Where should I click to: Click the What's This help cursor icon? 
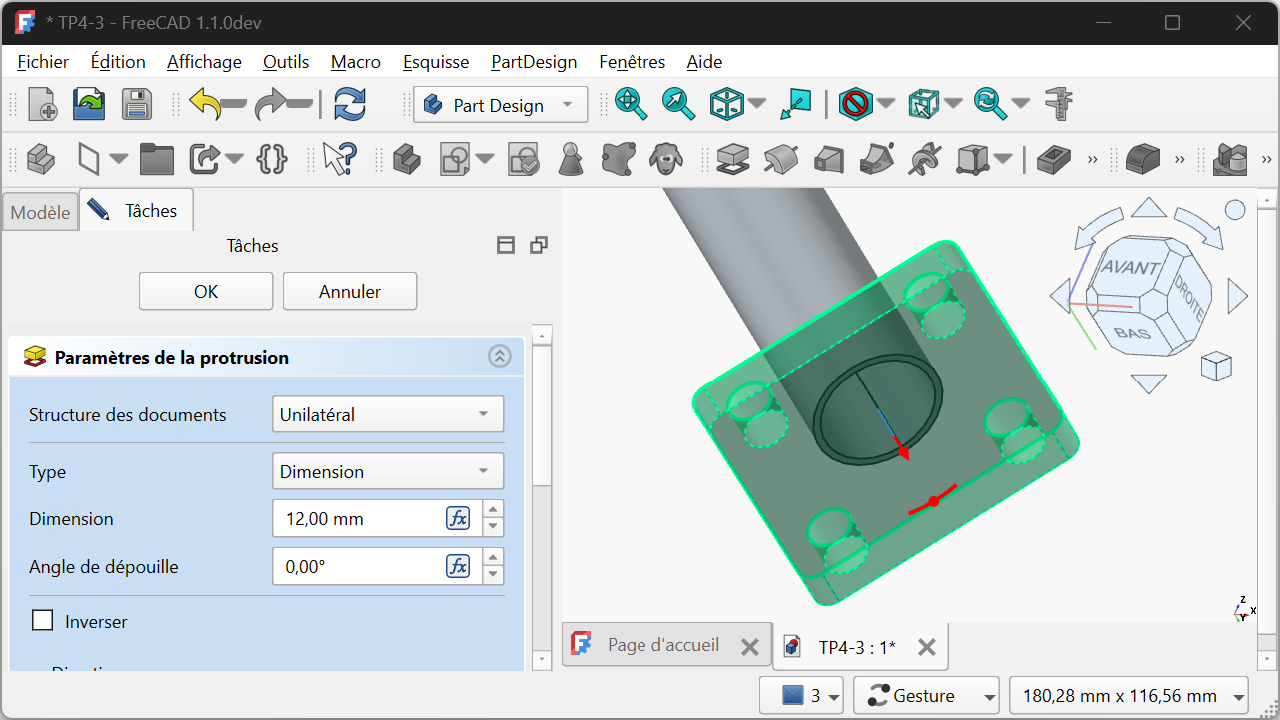point(339,158)
